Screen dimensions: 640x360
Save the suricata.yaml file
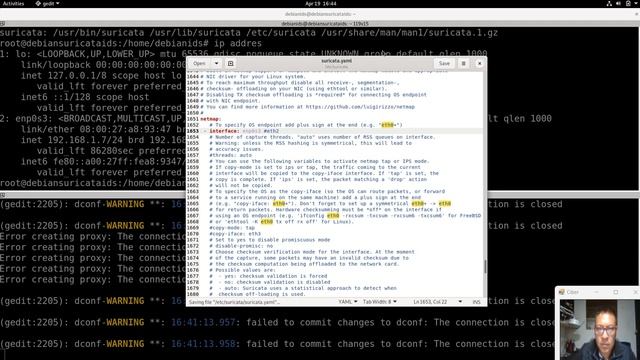tap(444, 63)
